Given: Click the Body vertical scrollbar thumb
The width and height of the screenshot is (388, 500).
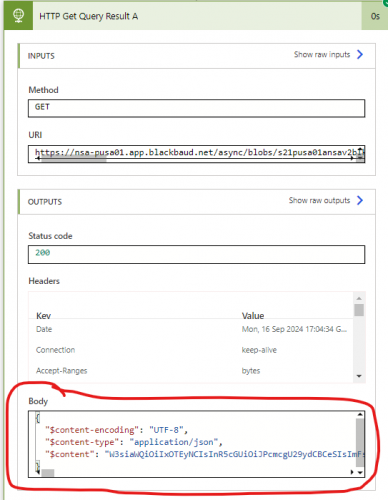Looking at the screenshot, I should pos(360,443).
